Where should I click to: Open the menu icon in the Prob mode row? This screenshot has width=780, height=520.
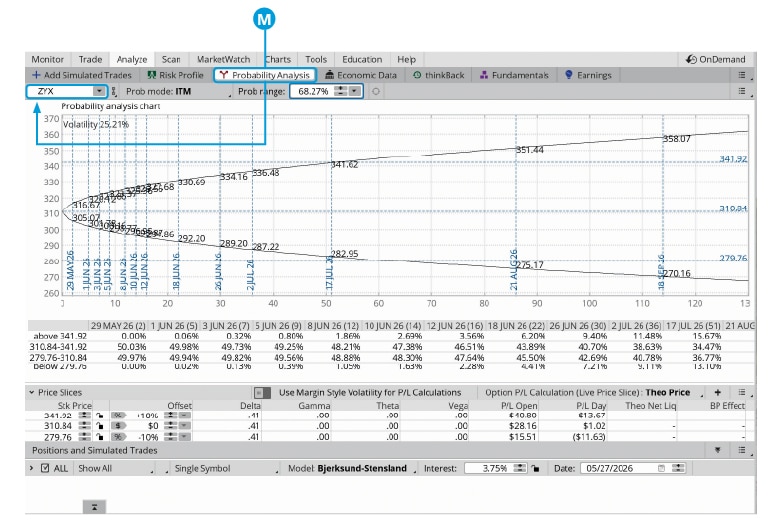(x=742, y=91)
